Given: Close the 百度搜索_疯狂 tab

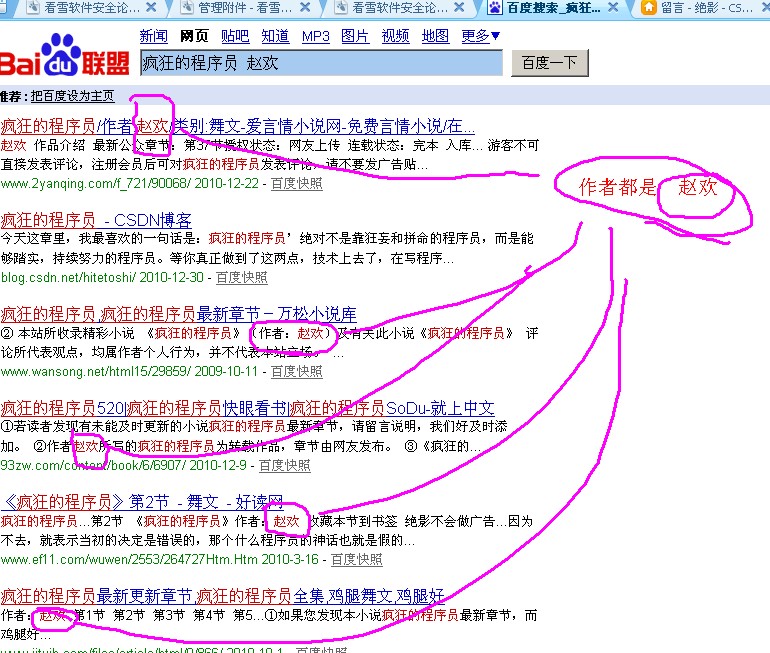Looking at the screenshot, I should [613, 7].
